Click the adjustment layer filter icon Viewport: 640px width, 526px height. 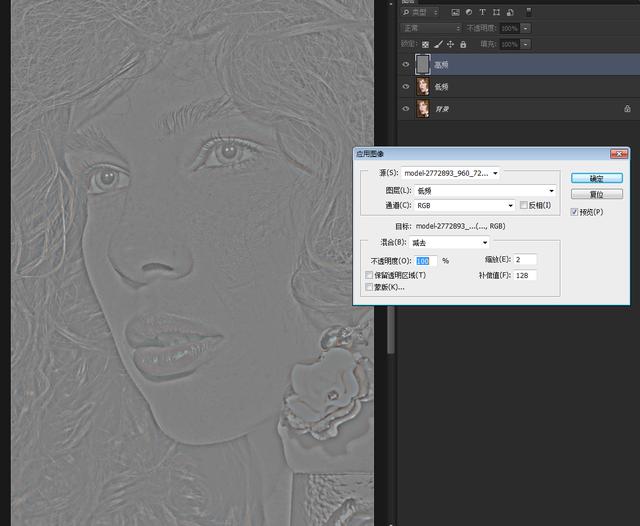469,12
